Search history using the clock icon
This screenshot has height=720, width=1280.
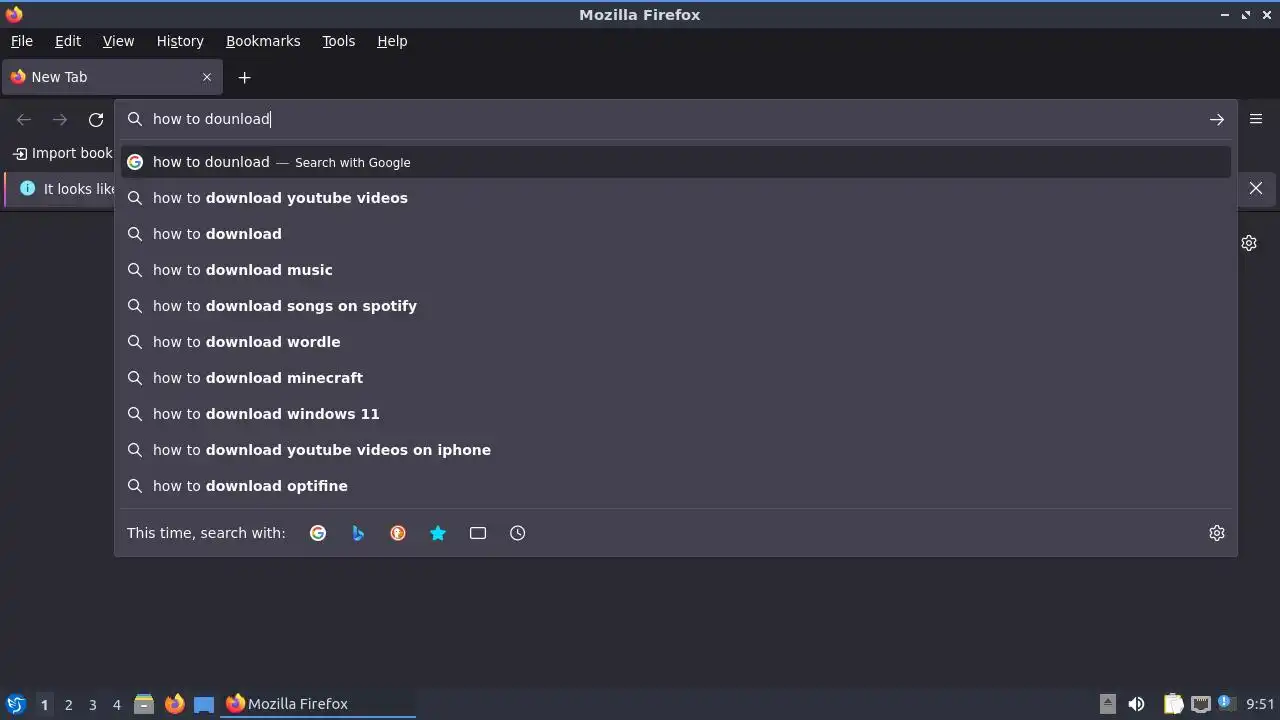coord(518,533)
